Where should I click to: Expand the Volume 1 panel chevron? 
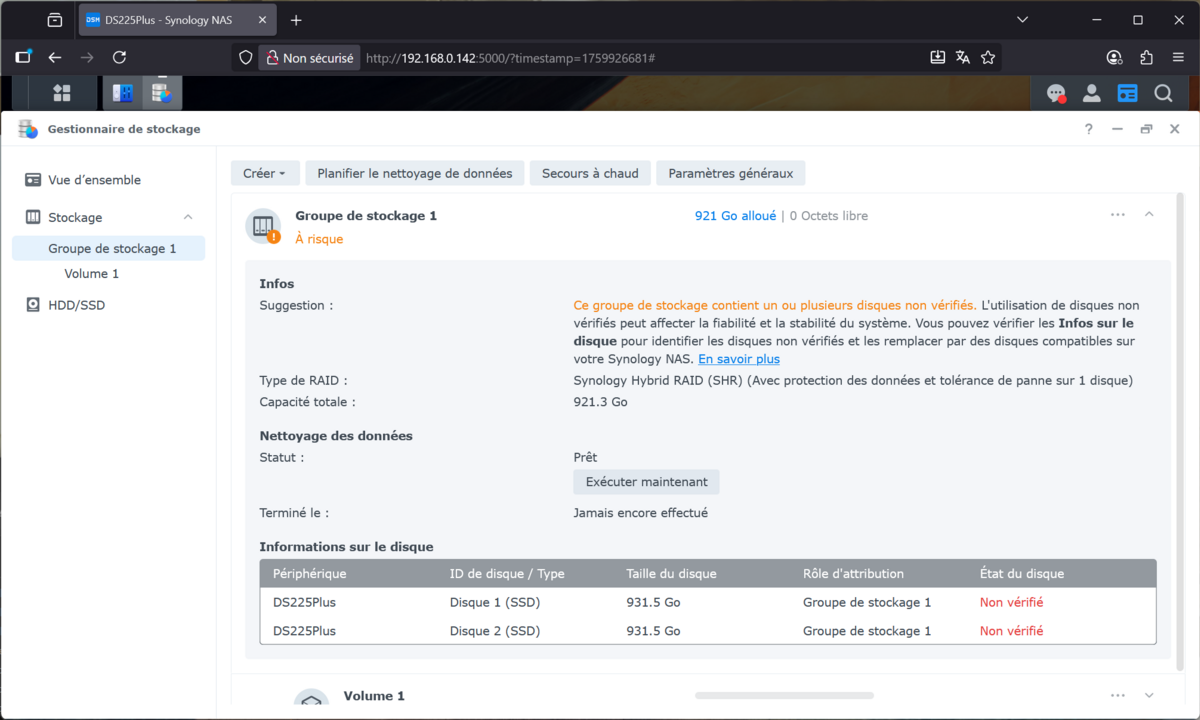click(x=1149, y=696)
